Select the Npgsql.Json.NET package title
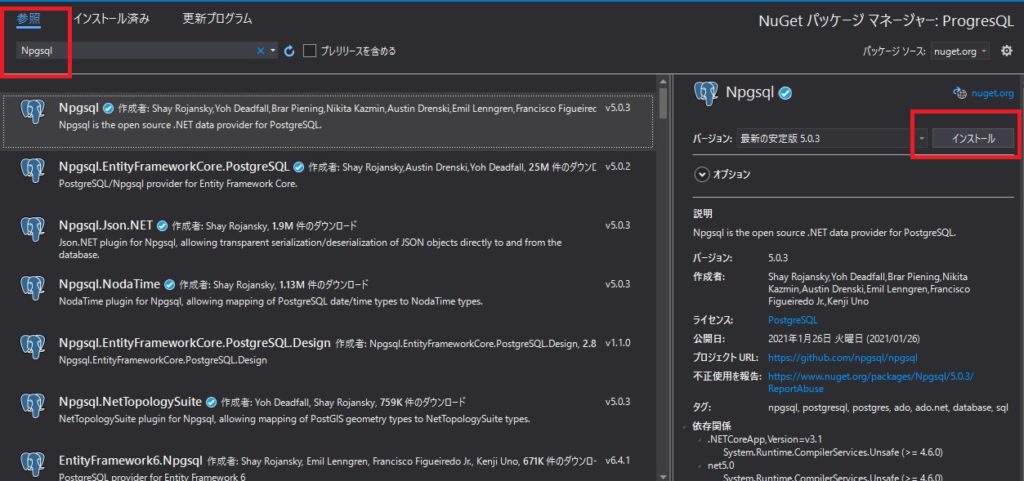 click(x=105, y=226)
